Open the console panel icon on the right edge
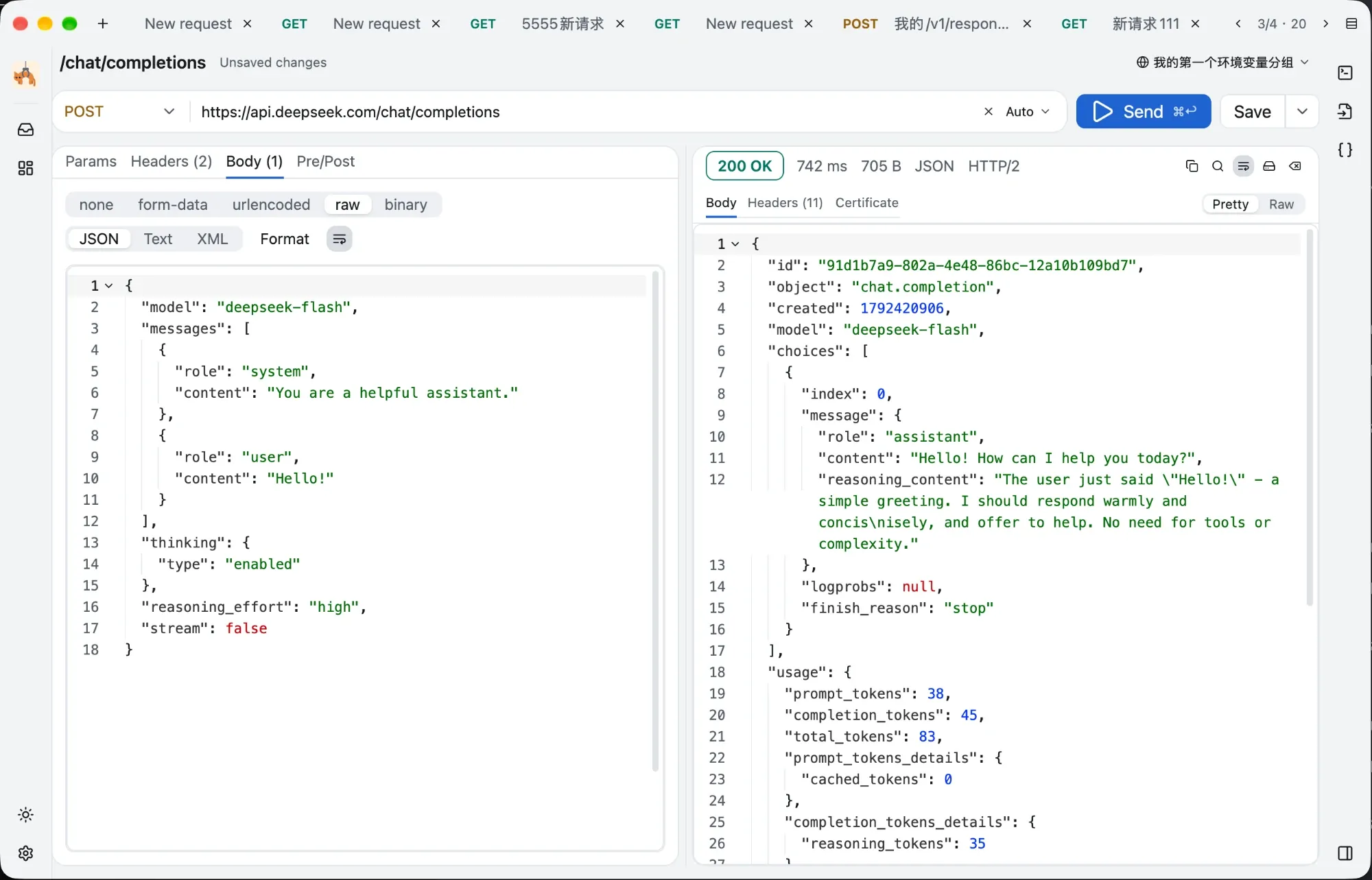 pos(1345,73)
